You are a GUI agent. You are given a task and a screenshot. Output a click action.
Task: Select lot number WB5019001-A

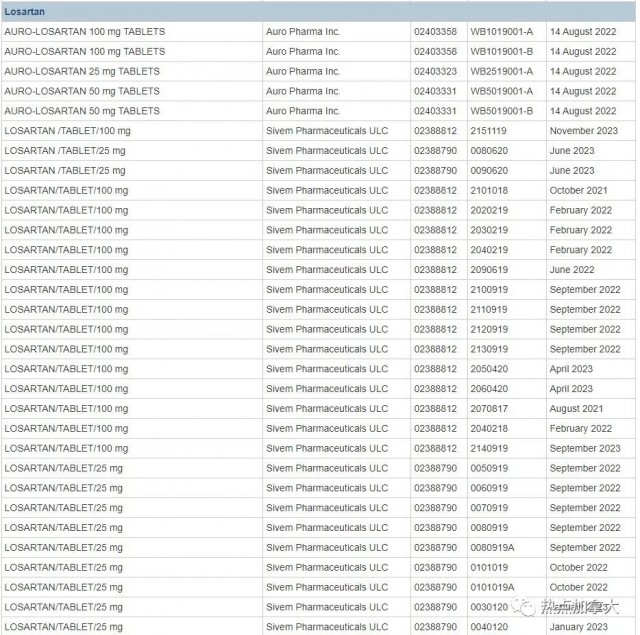point(502,91)
